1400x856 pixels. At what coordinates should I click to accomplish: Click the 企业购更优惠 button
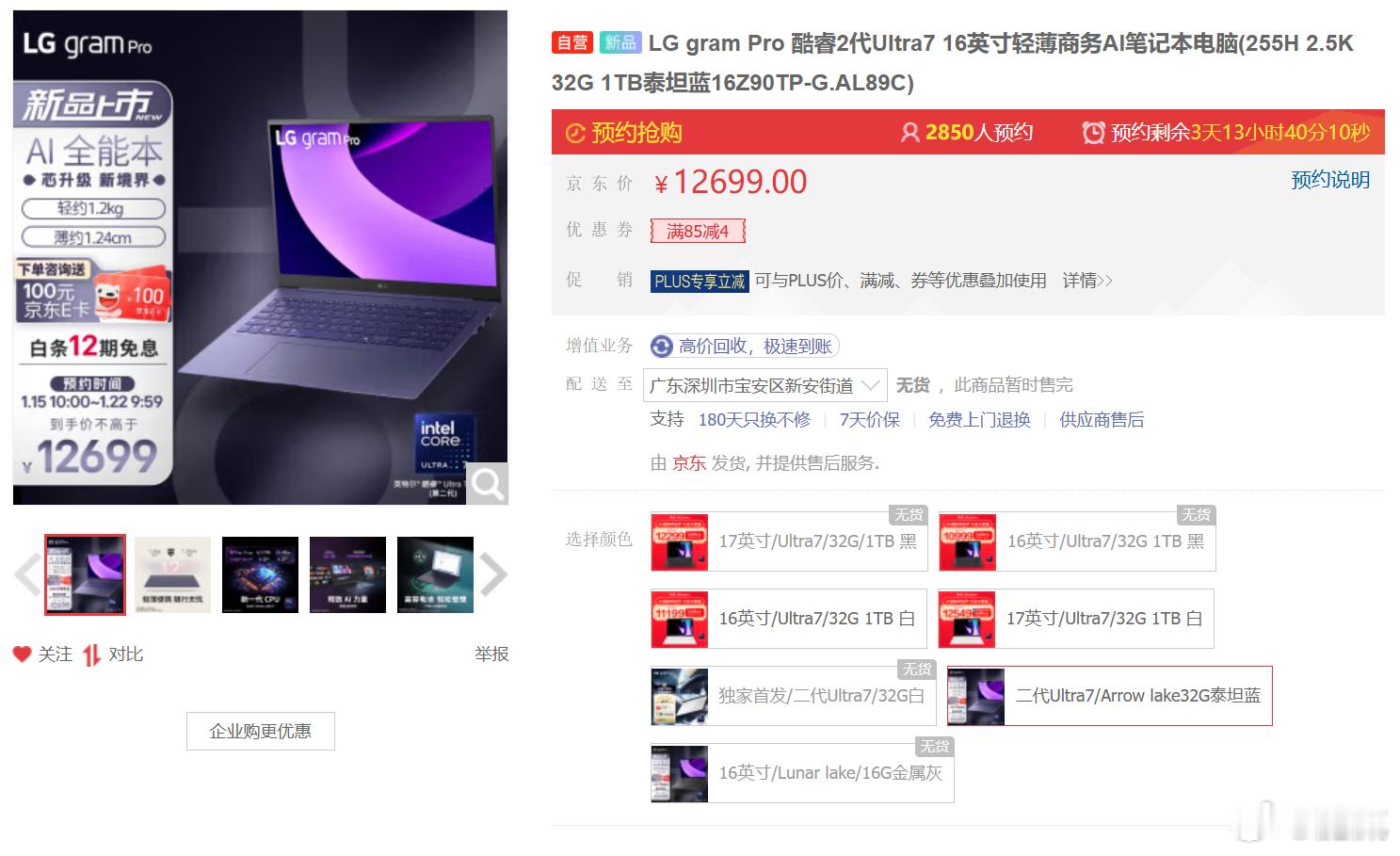(x=261, y=731)
